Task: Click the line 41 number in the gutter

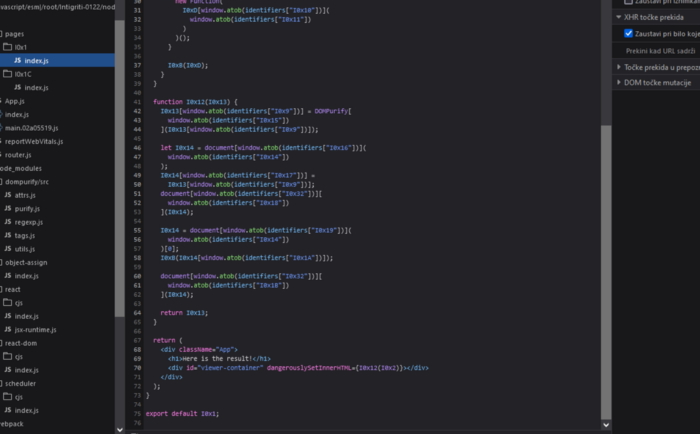Action: click(x=137, y=102)
